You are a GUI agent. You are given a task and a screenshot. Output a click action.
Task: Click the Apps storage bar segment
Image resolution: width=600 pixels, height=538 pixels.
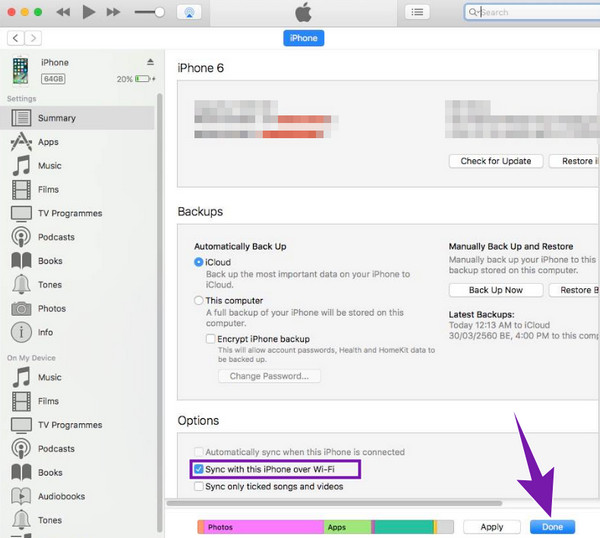coord(347,527)
